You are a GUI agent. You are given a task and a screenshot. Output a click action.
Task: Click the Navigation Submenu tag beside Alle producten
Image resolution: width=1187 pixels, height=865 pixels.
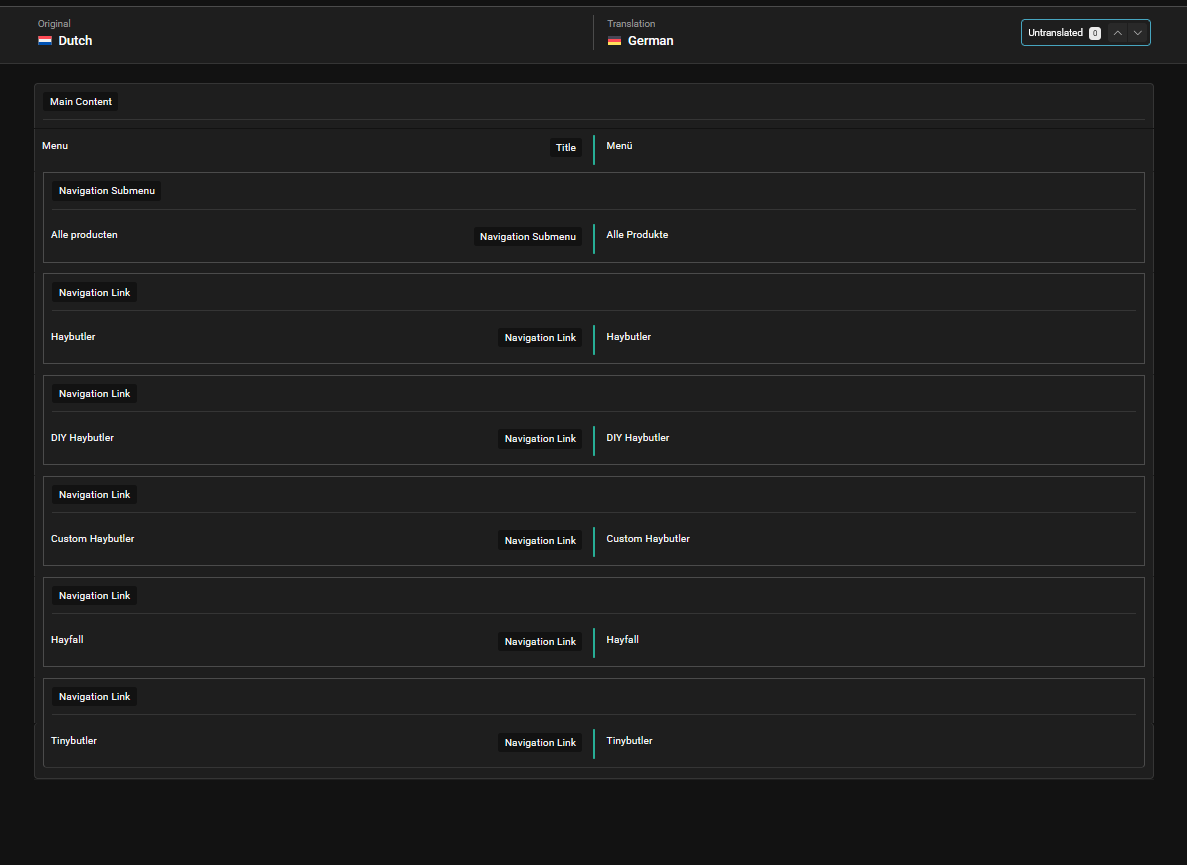[528, 237]
